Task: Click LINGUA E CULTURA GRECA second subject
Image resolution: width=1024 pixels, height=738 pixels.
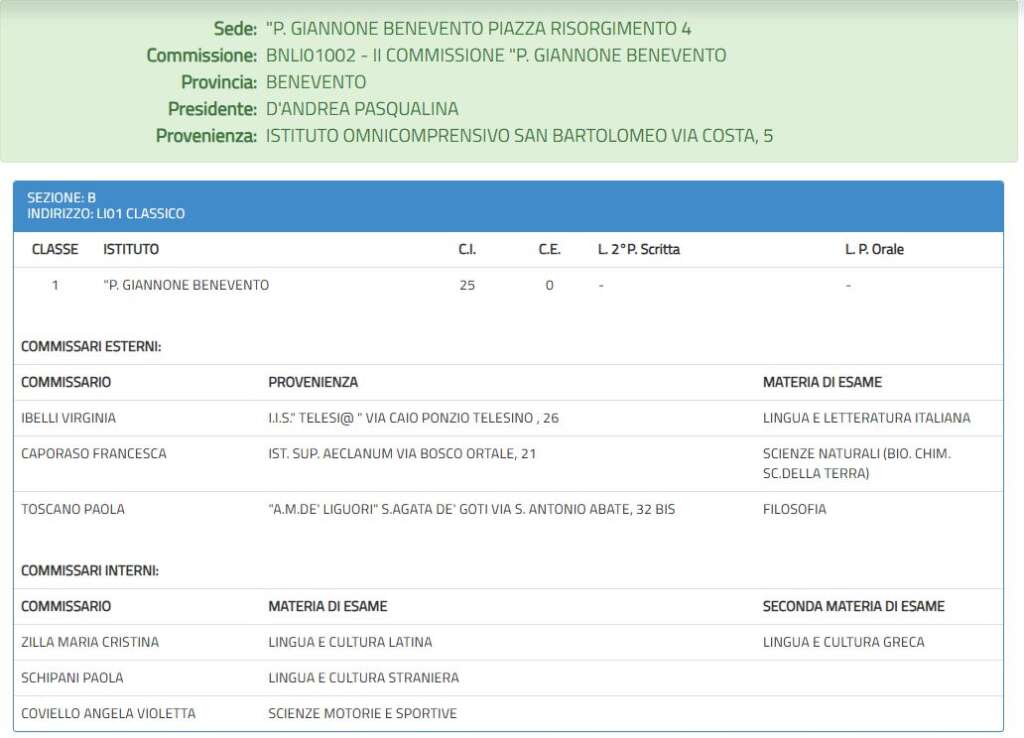Action: 843,643
